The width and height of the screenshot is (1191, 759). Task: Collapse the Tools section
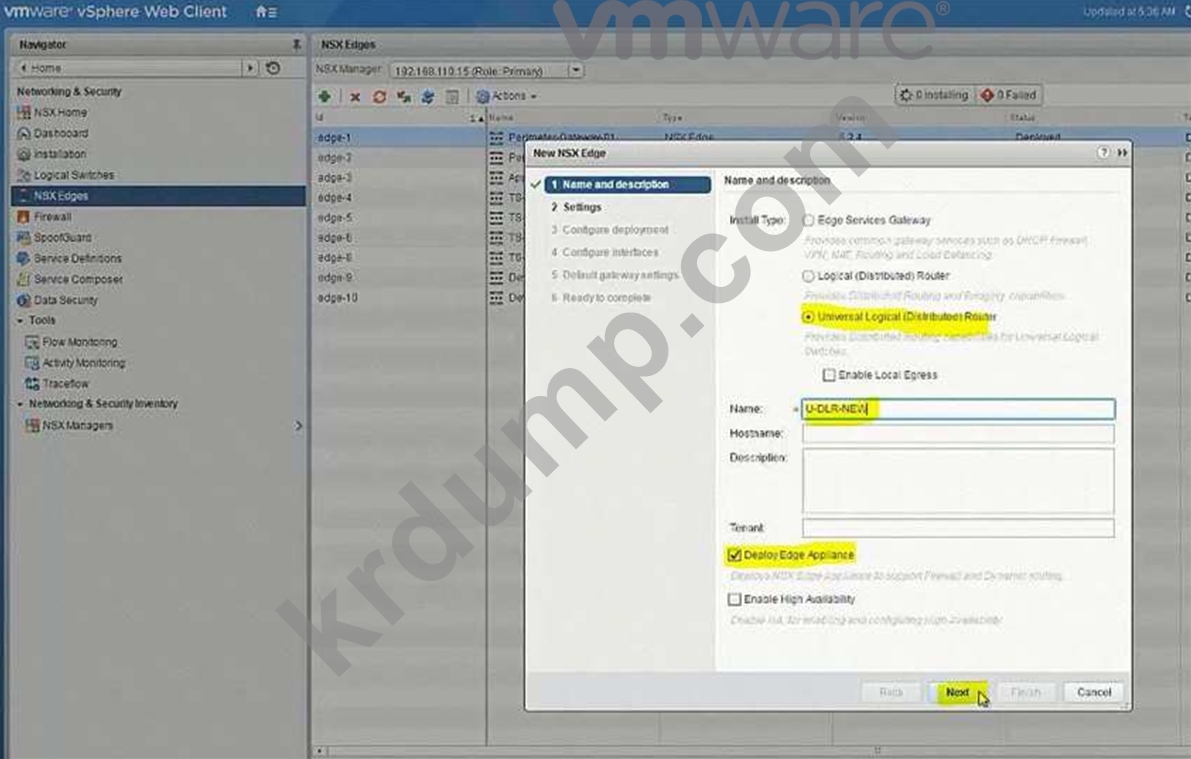[21, 321]
